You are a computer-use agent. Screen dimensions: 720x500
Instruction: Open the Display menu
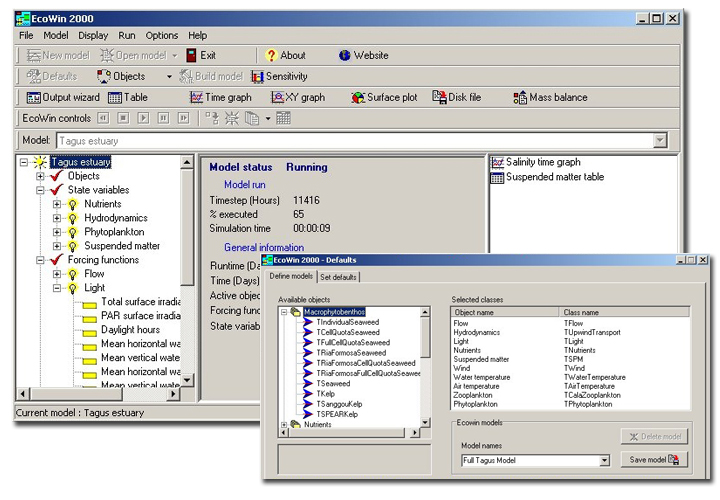93,35
